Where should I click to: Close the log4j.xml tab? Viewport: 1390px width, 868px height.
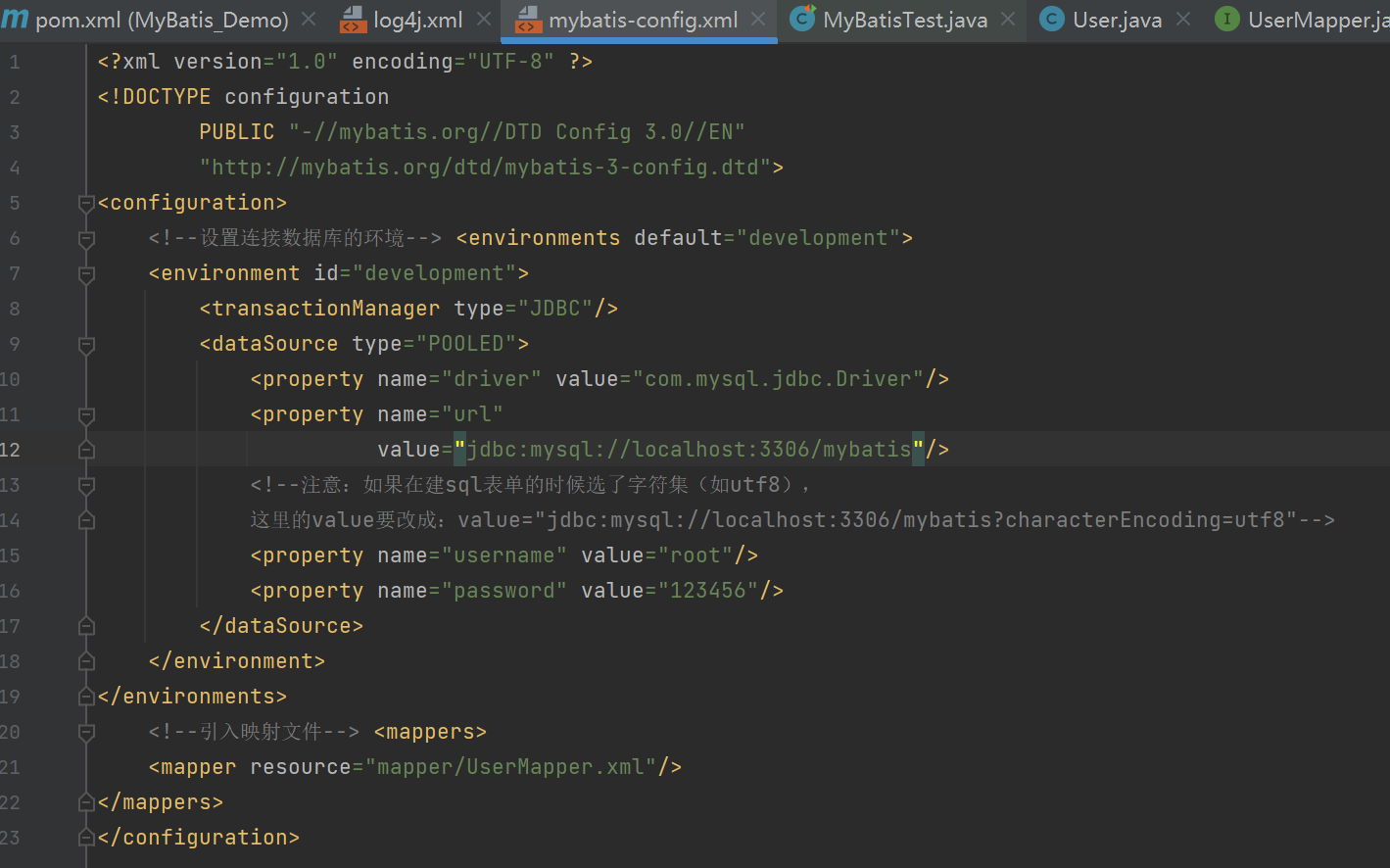(x=484, y=20)
